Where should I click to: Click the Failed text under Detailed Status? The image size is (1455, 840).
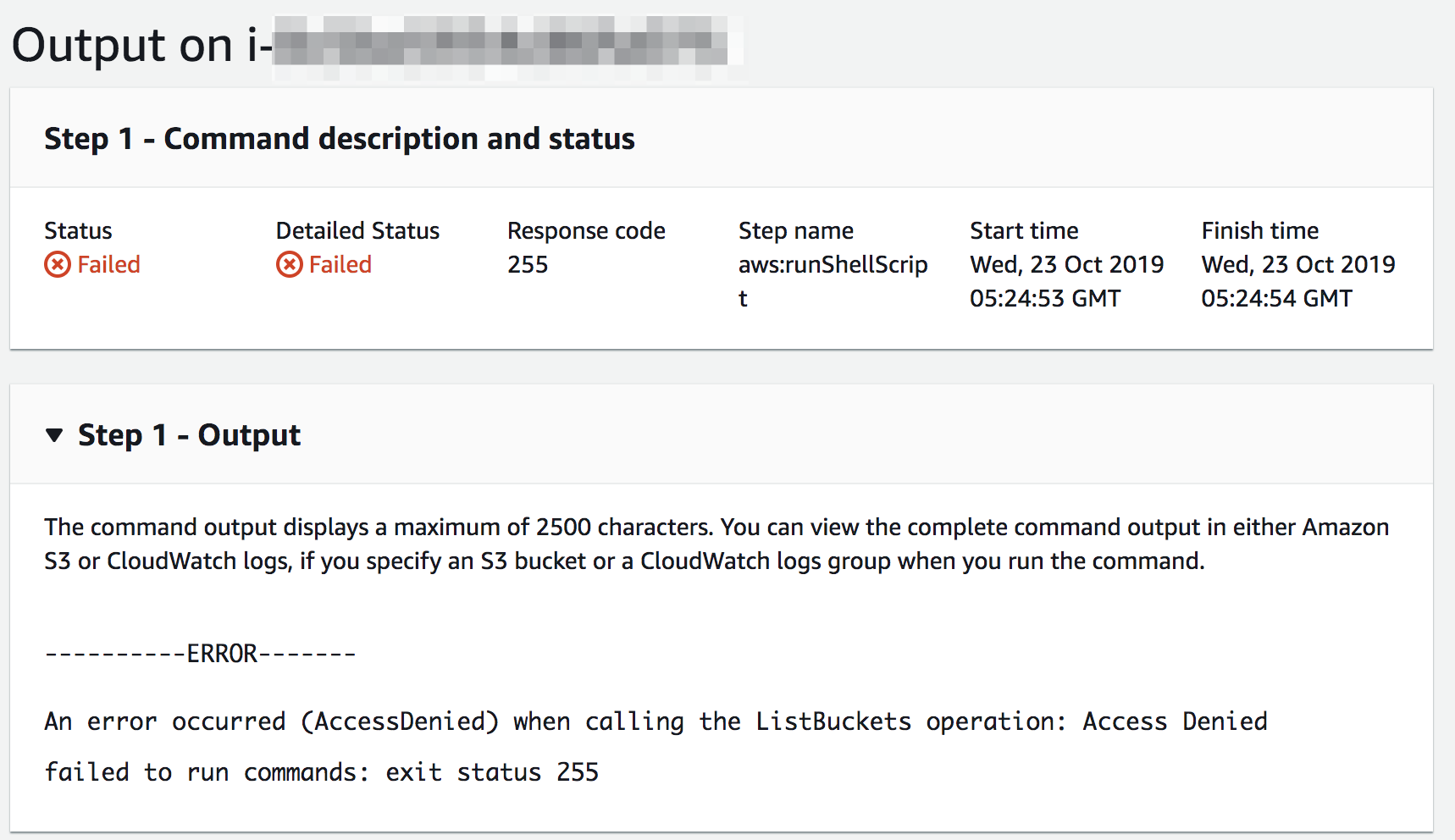[340, 265]
